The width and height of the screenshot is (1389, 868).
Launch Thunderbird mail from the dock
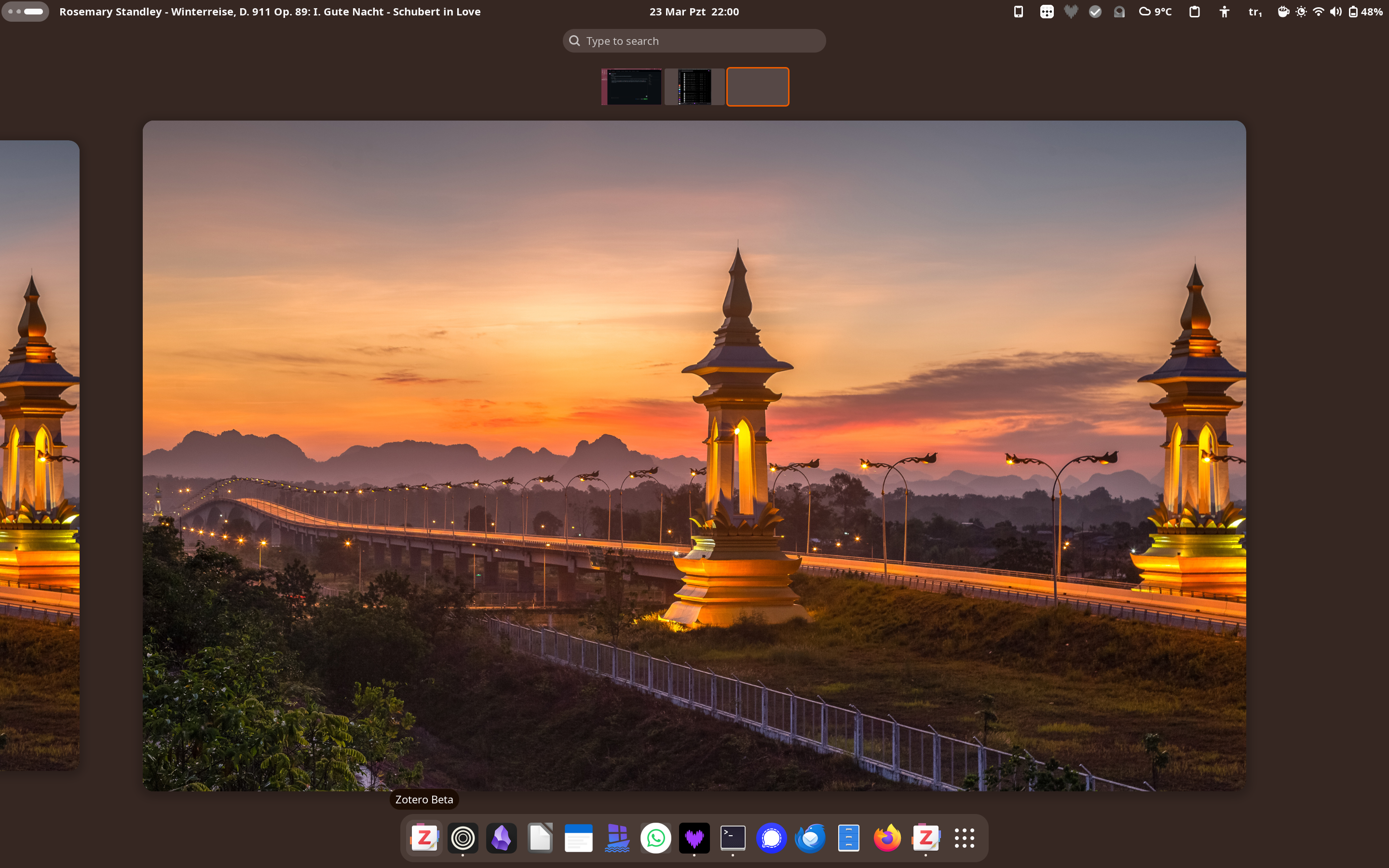pyautogui.click(x=810, y=838)
